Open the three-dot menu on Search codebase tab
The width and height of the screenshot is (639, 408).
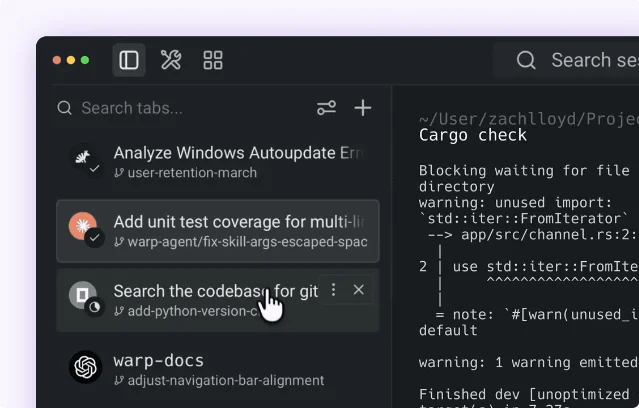coord(333,290)
